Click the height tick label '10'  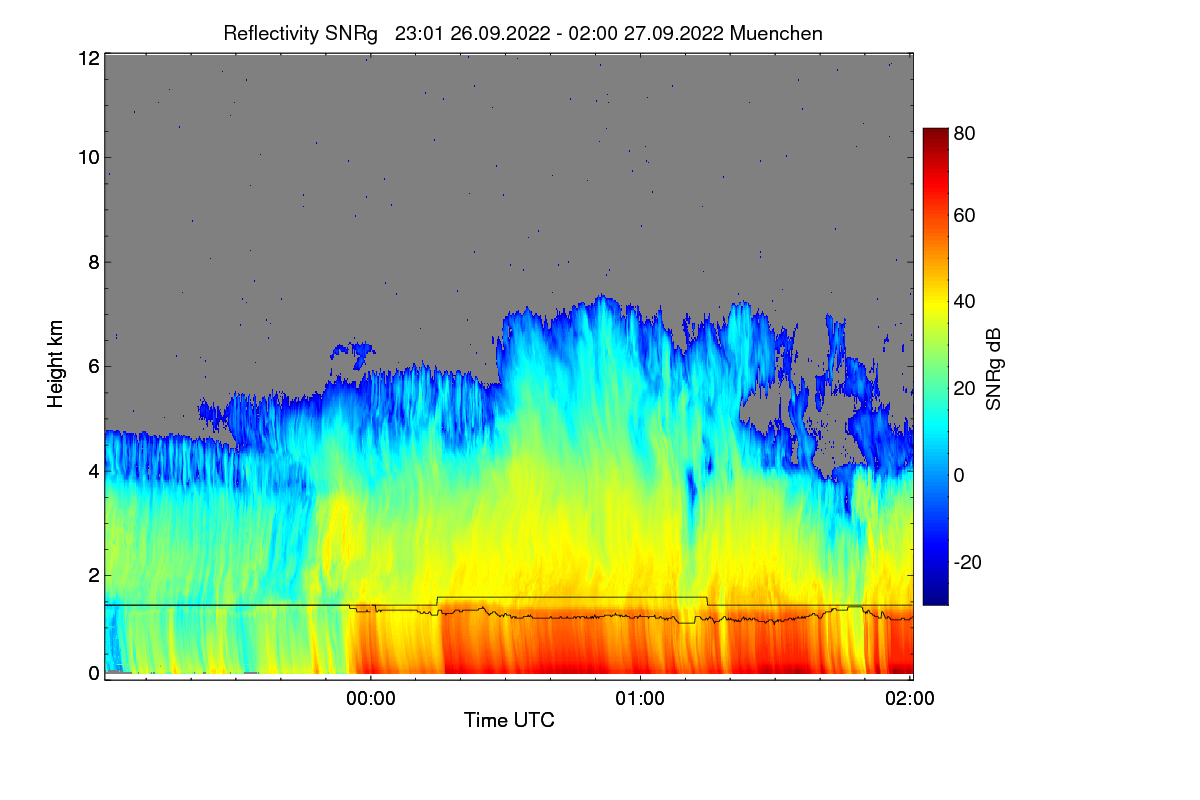[x=88, y=157]
